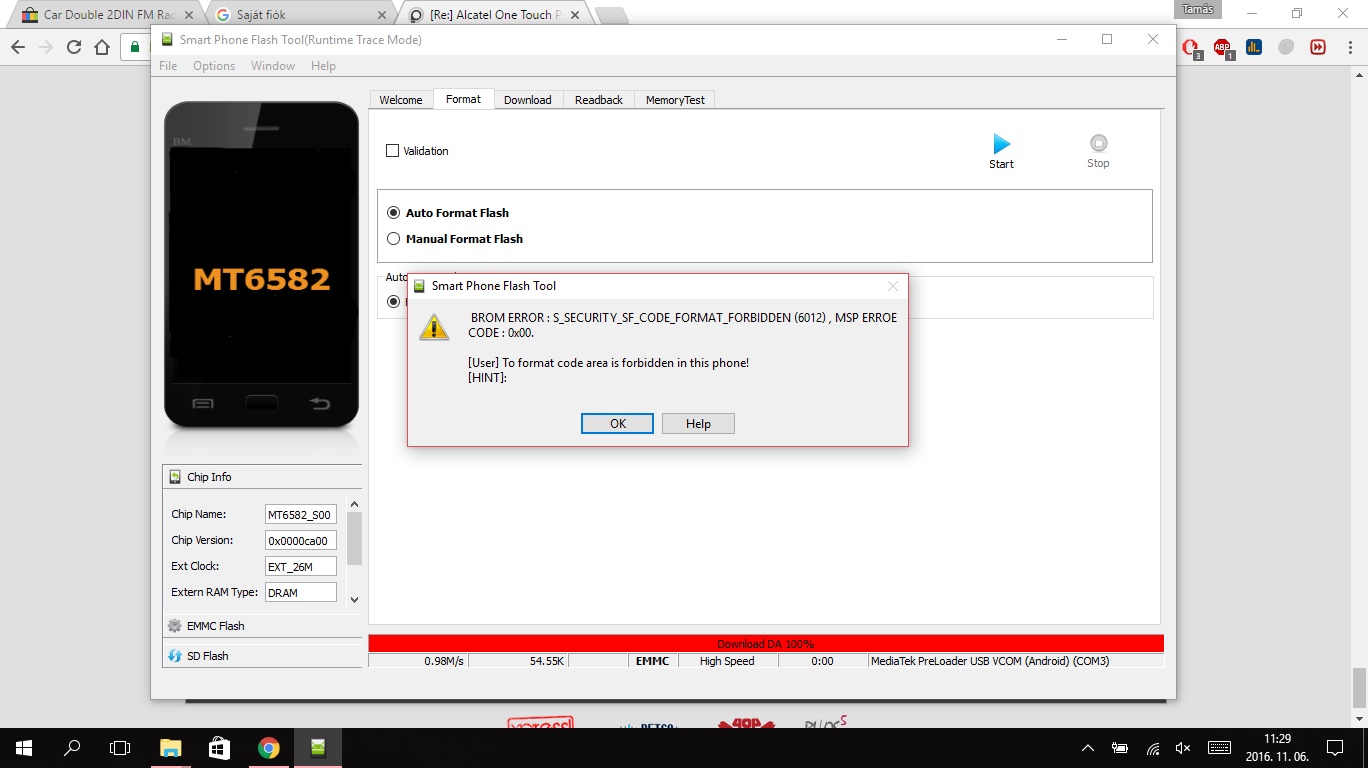
Task: Click status bar text 'High Speed'
Action: click(727, 661)
